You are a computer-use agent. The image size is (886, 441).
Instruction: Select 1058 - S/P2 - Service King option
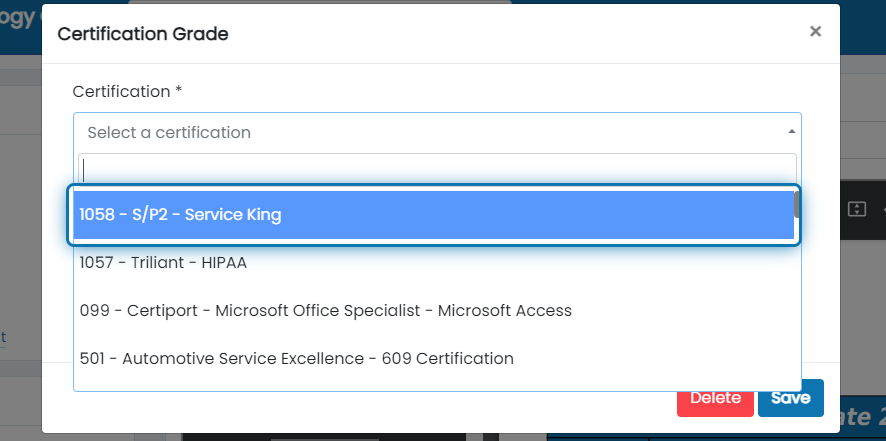pos(433,215)
